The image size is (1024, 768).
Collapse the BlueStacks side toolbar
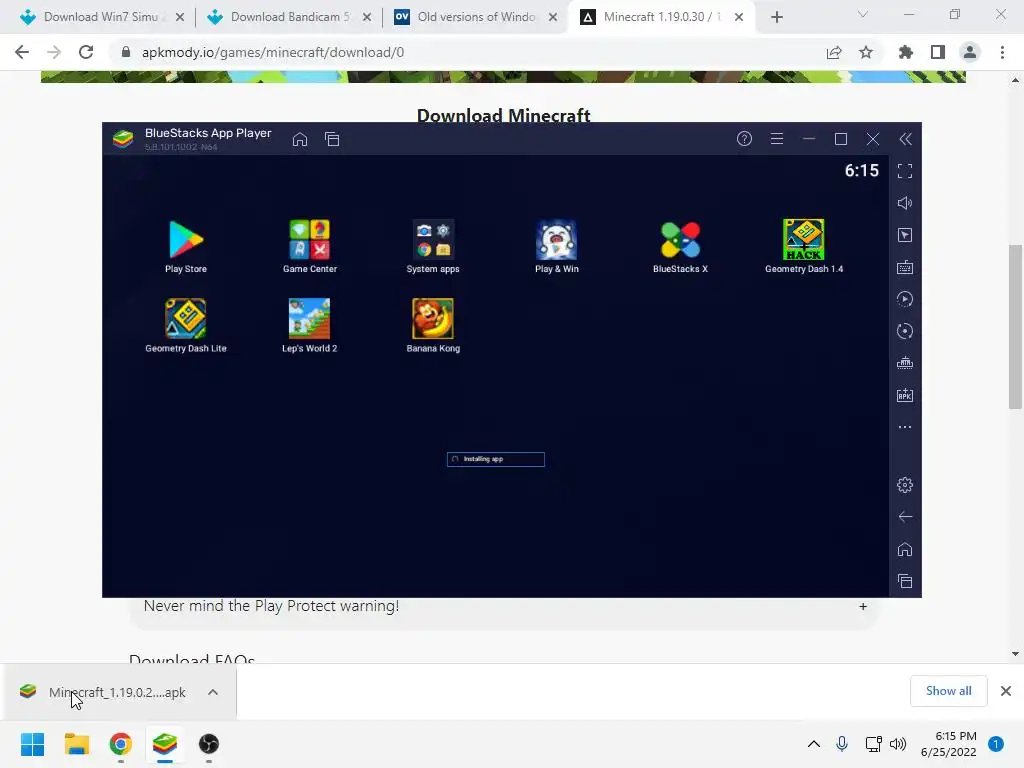(x=905, y=138)
